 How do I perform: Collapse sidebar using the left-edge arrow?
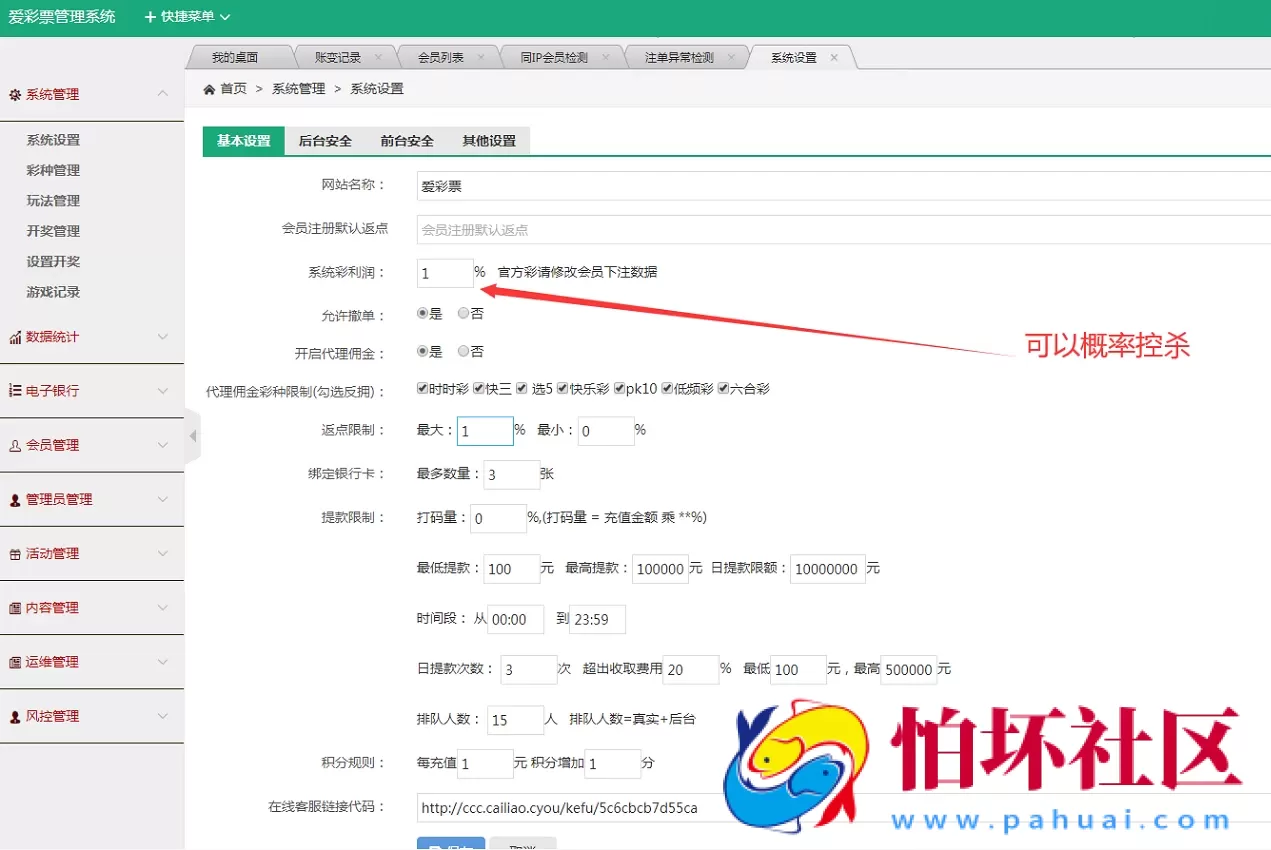point(190,437)
